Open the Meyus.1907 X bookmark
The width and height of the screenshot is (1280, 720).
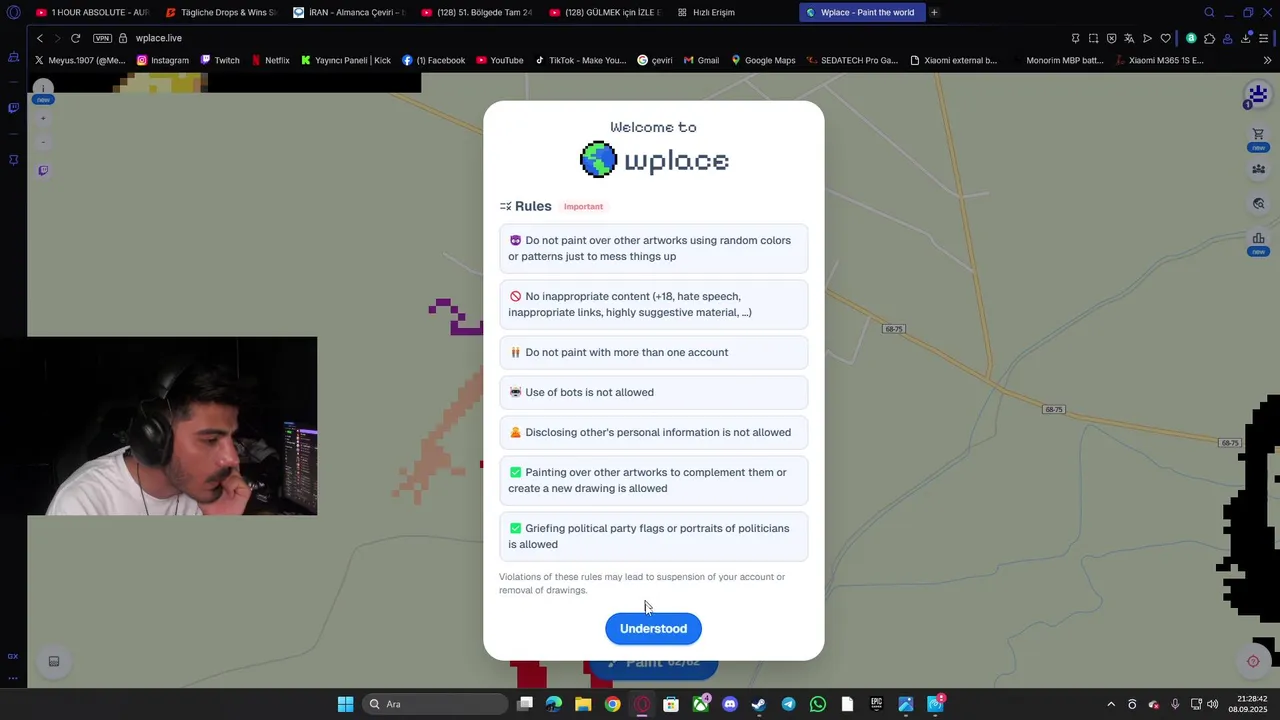(x=80, y=60)
